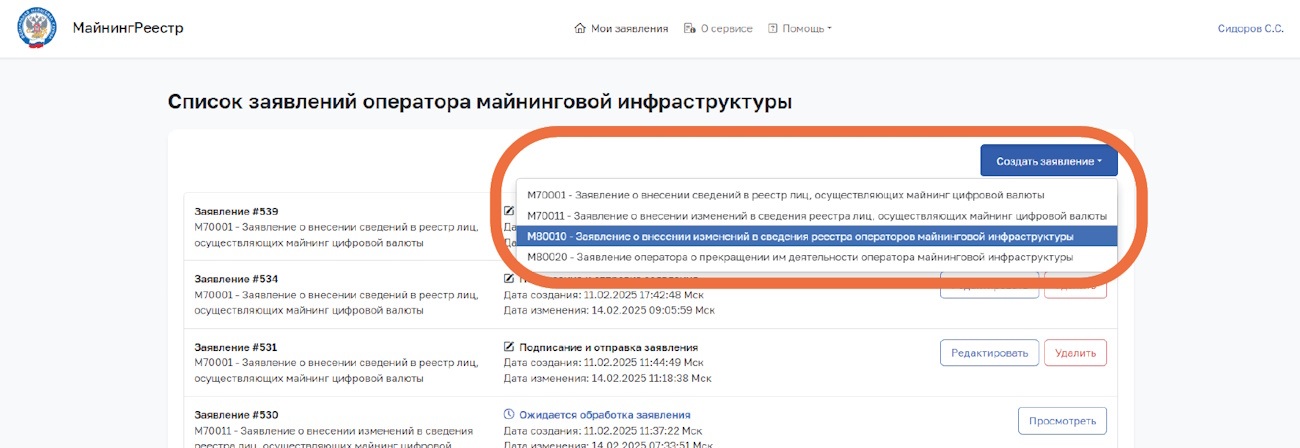Click clock icon of Заявление #530 status

click(509, 414)
